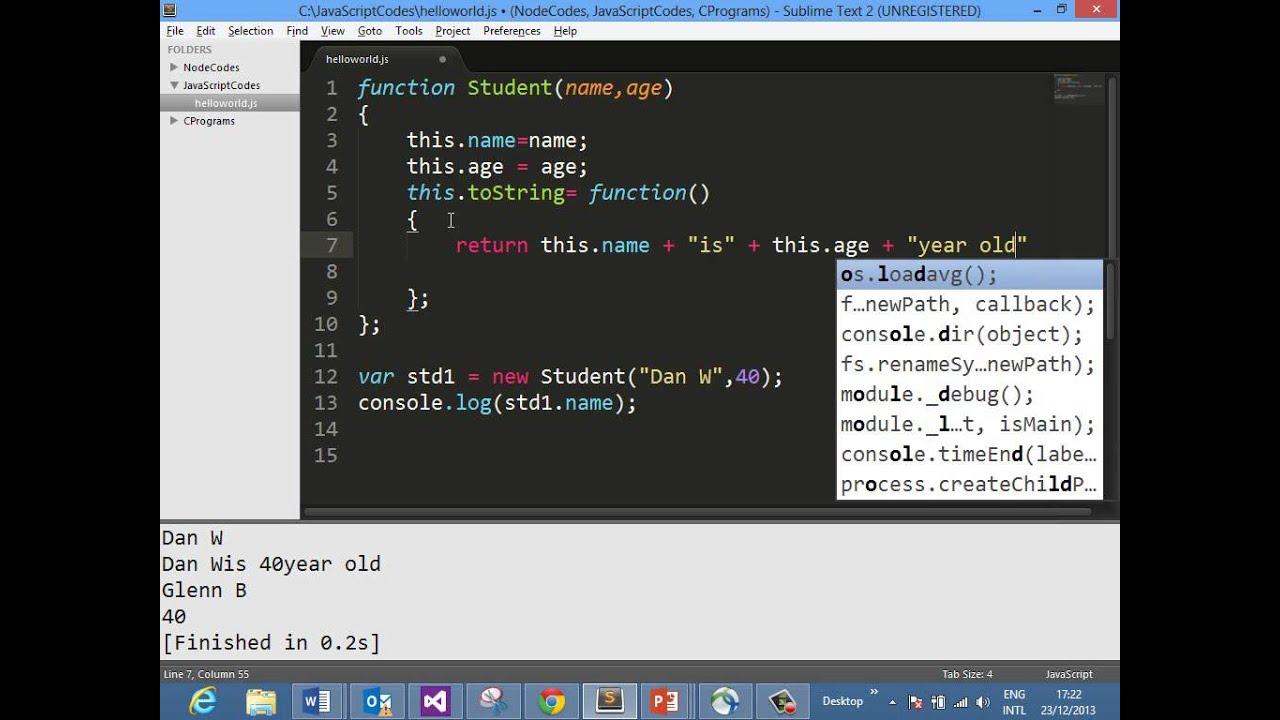Image resolution: width=1280 pixels, height=720 pixels.
Task: Click 'toString' on code line 5
Action: [516, 193]
